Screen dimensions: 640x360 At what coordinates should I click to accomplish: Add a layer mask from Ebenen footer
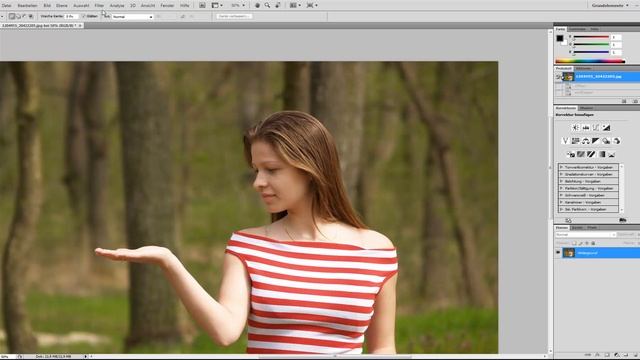607,355
